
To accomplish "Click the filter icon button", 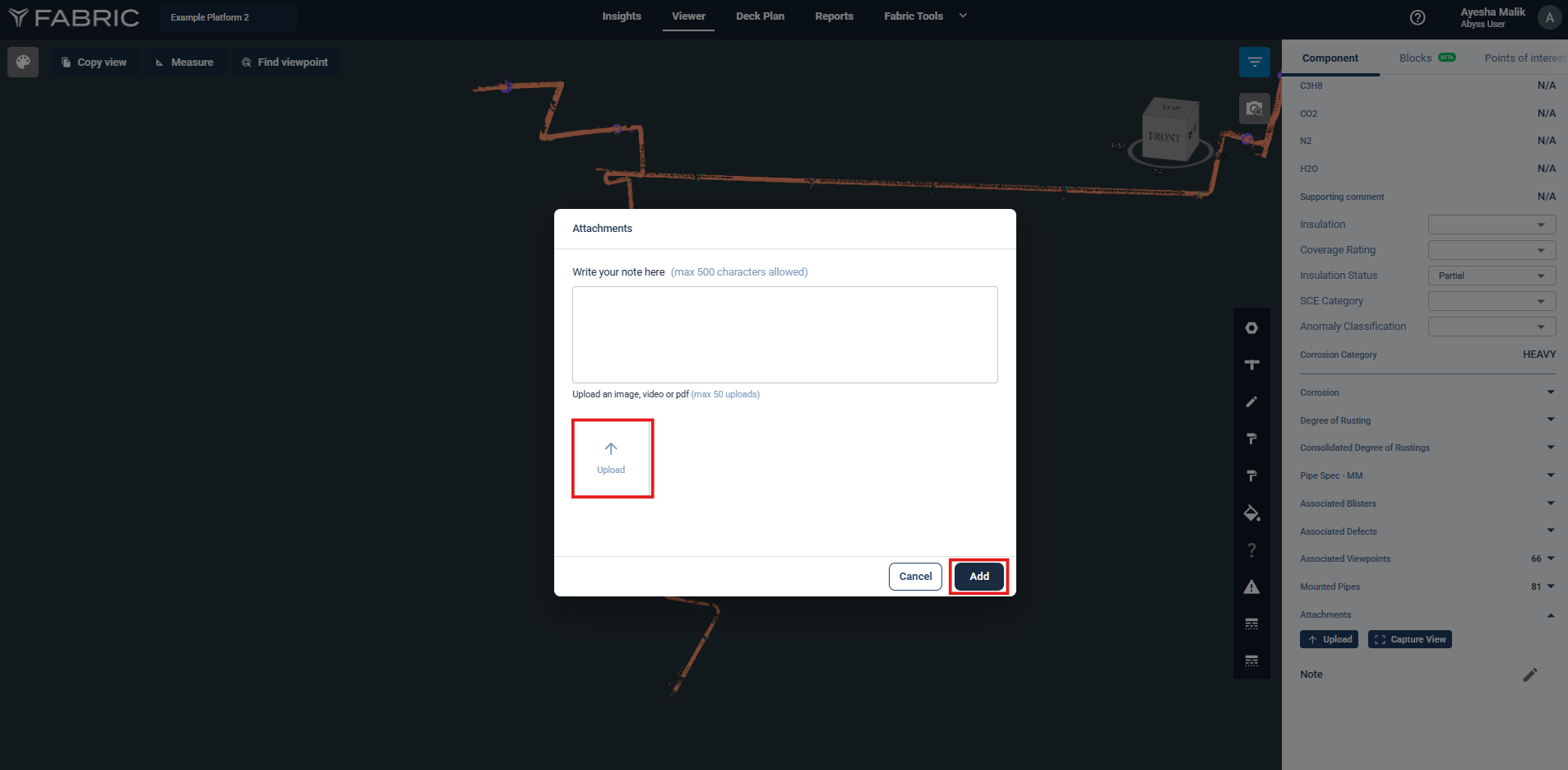I will click(1254, 62).
